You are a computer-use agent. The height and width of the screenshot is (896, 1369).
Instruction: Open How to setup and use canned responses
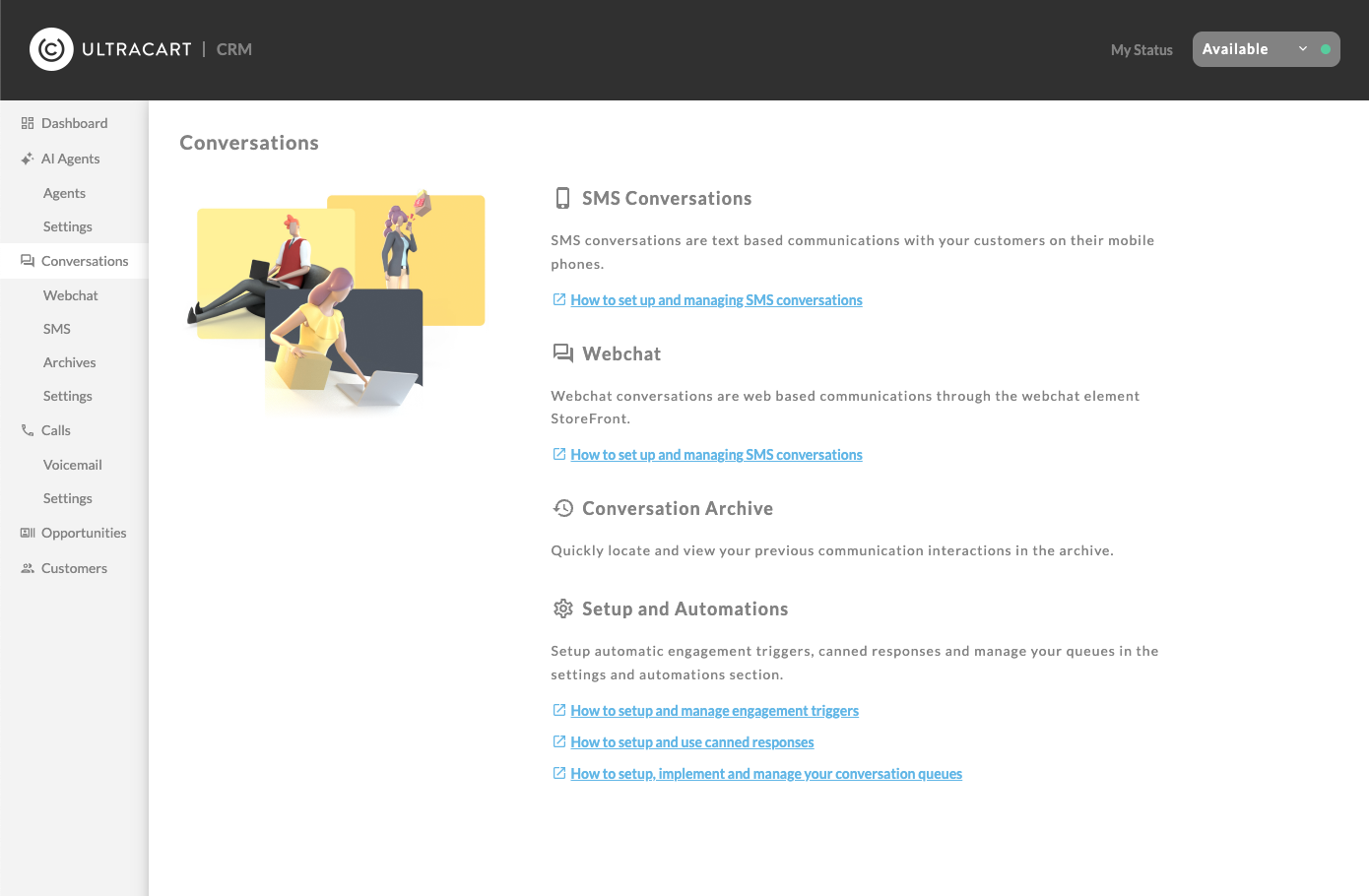[692, 742]
